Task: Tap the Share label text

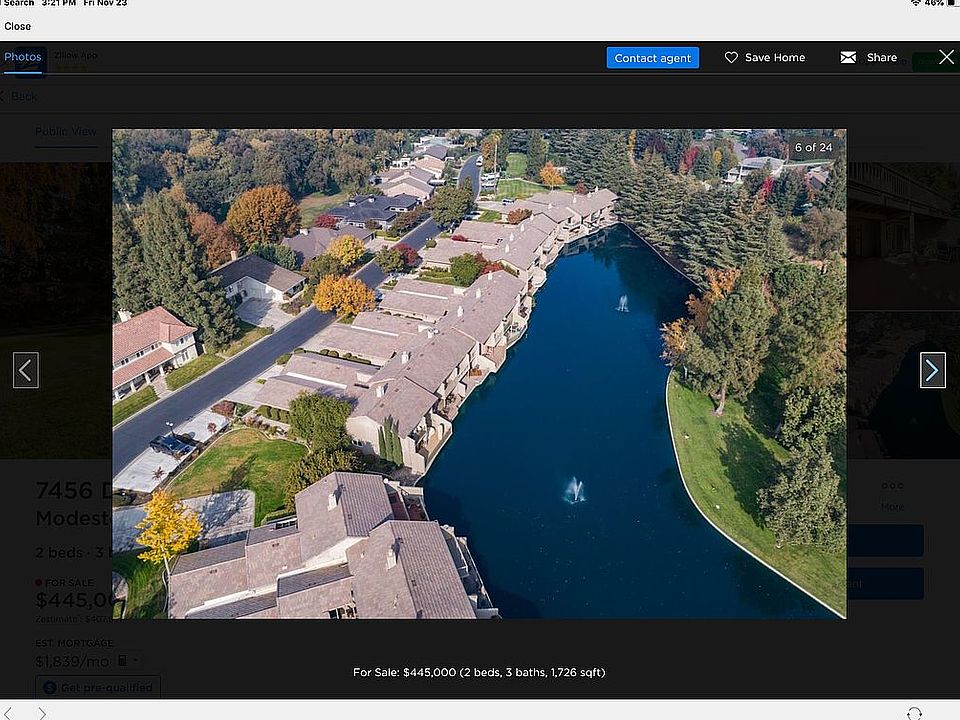Action: click(882, 58)
